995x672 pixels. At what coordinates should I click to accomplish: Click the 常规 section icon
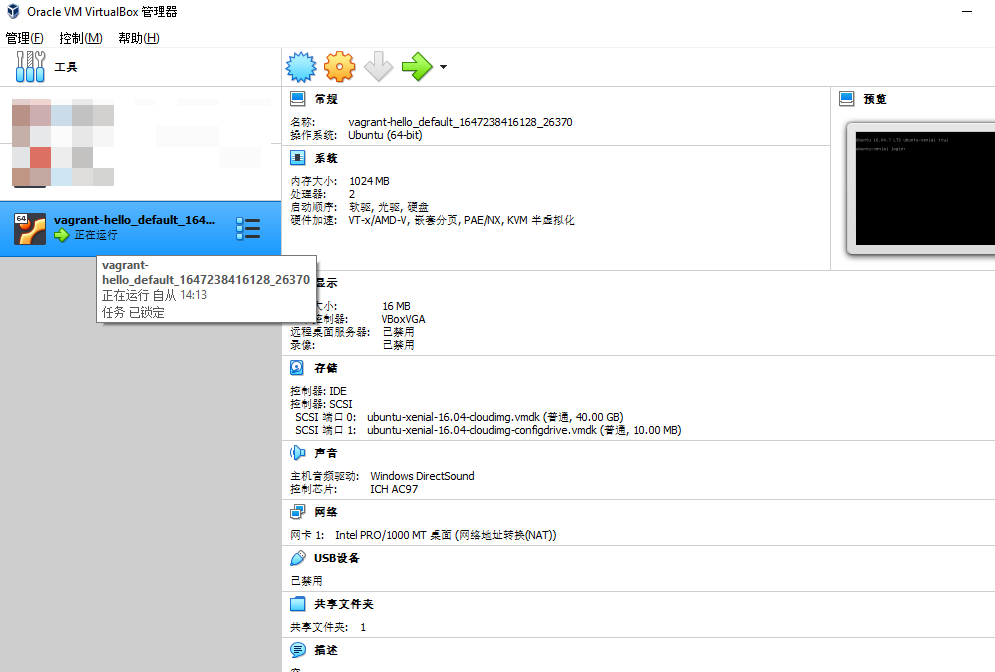pos(297,99)
